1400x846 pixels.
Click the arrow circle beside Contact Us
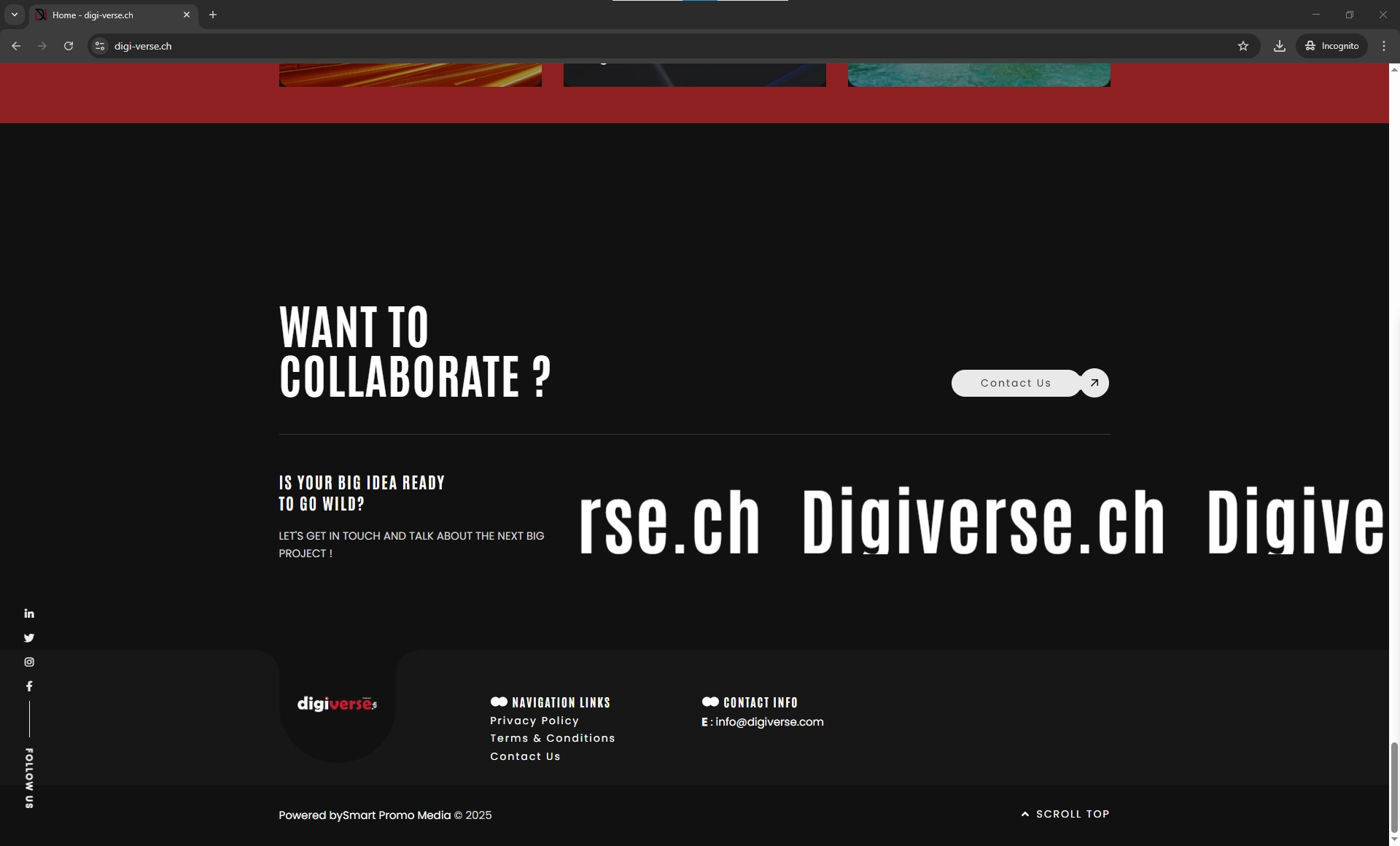tap(1094, 383)
